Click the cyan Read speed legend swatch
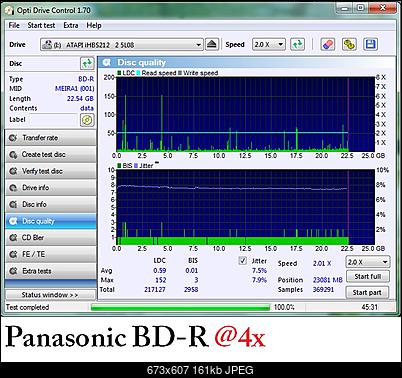402x378 pixels. pos(138,73)
